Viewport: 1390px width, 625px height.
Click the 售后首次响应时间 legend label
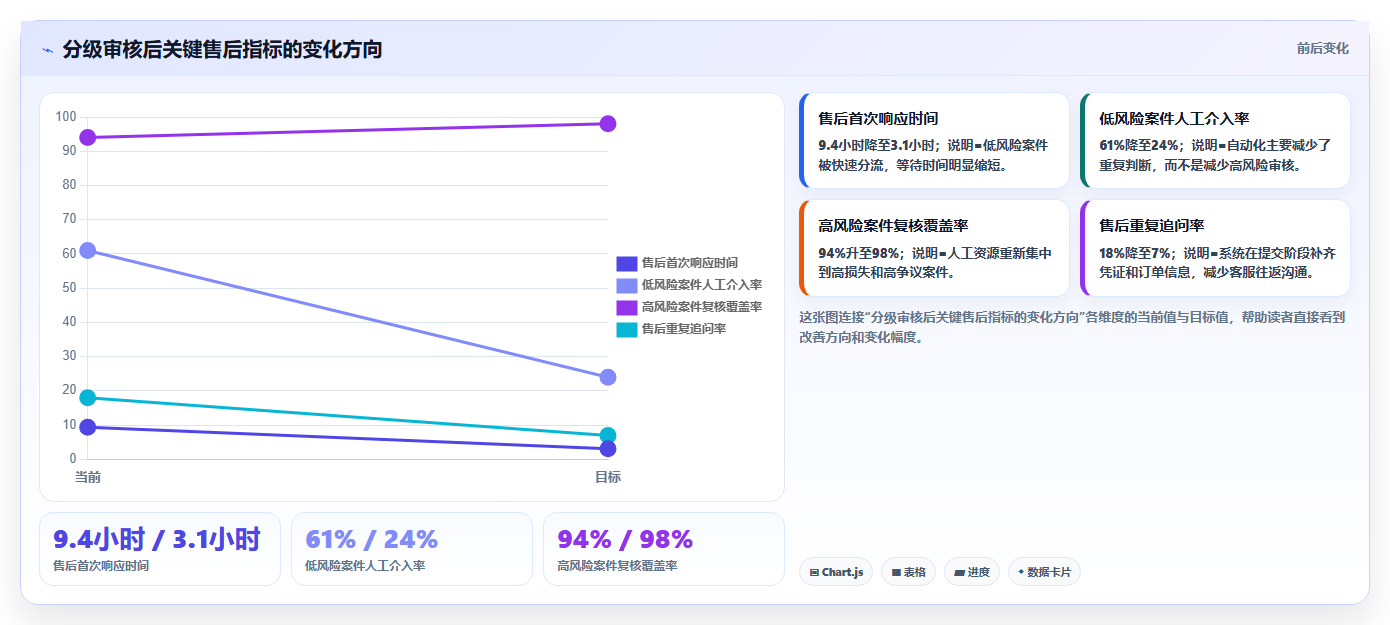pos(690,263)
